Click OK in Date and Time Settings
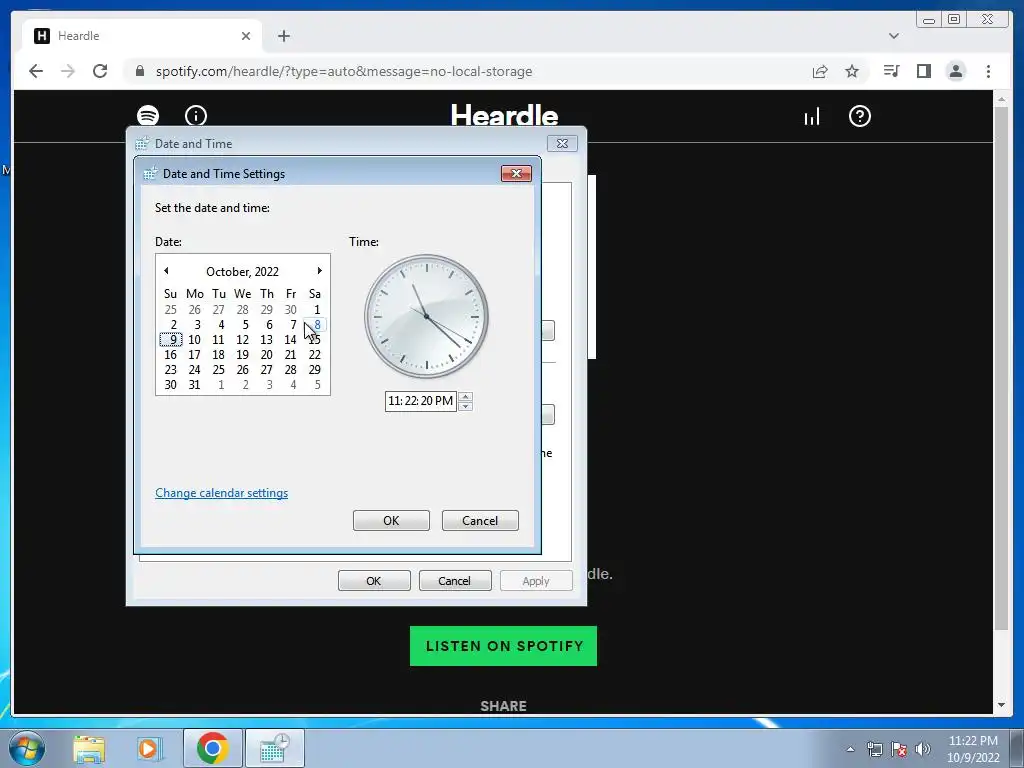The width and height of the screenshot is (1024, 768). [x=391, y=520]
